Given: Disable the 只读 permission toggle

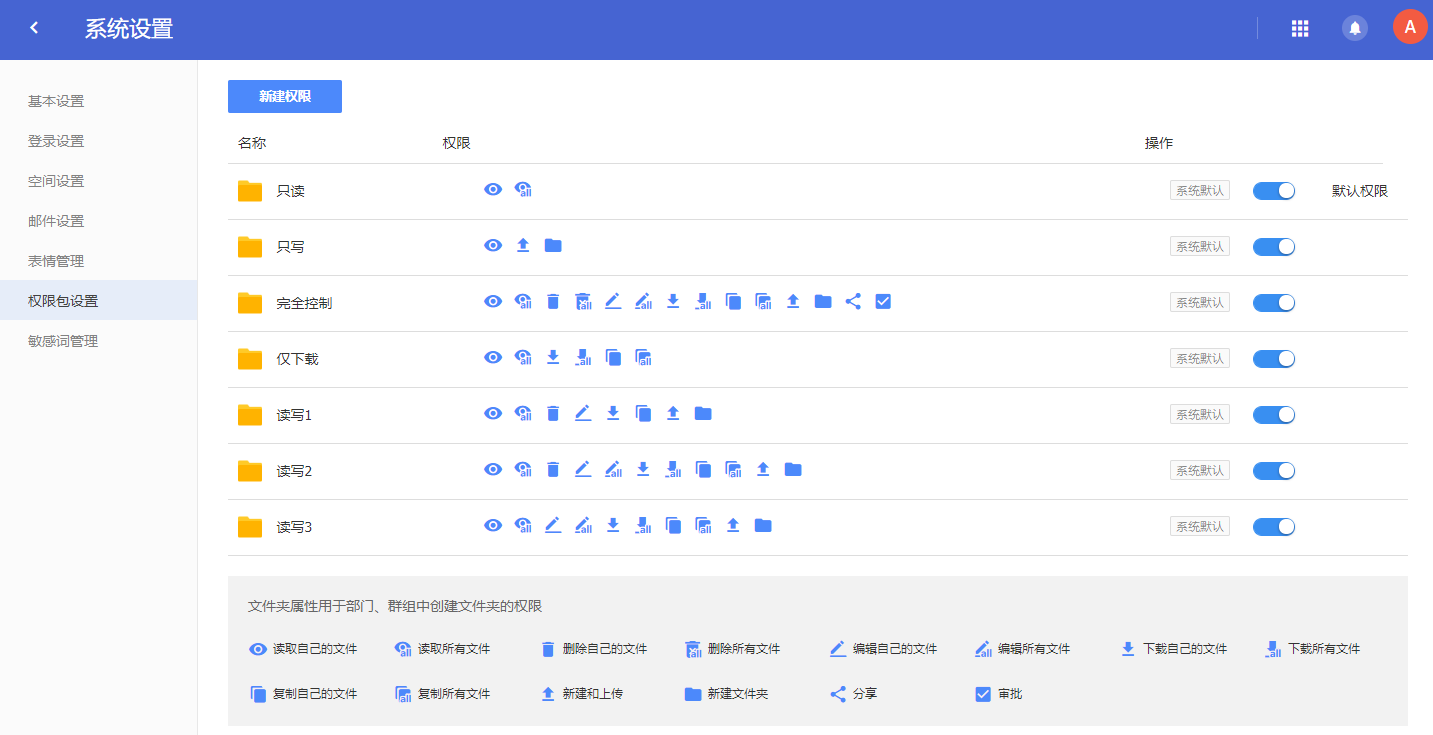Looking at the screenshot, I should click(x=1273, y=190).
